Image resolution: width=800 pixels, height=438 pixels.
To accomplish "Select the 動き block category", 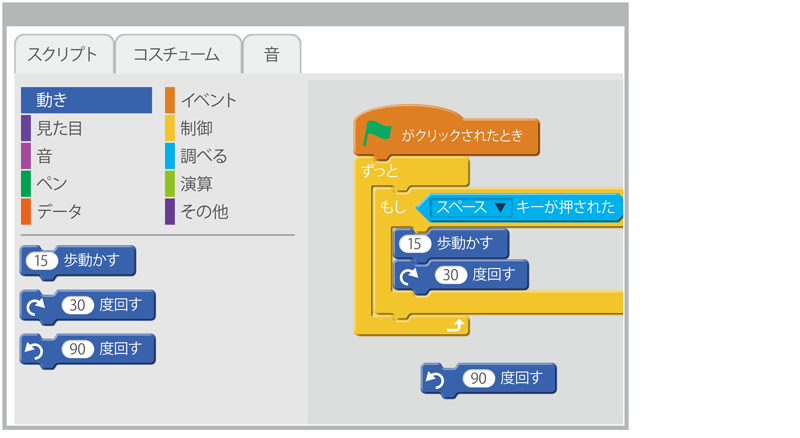I will tap(86, 100).
